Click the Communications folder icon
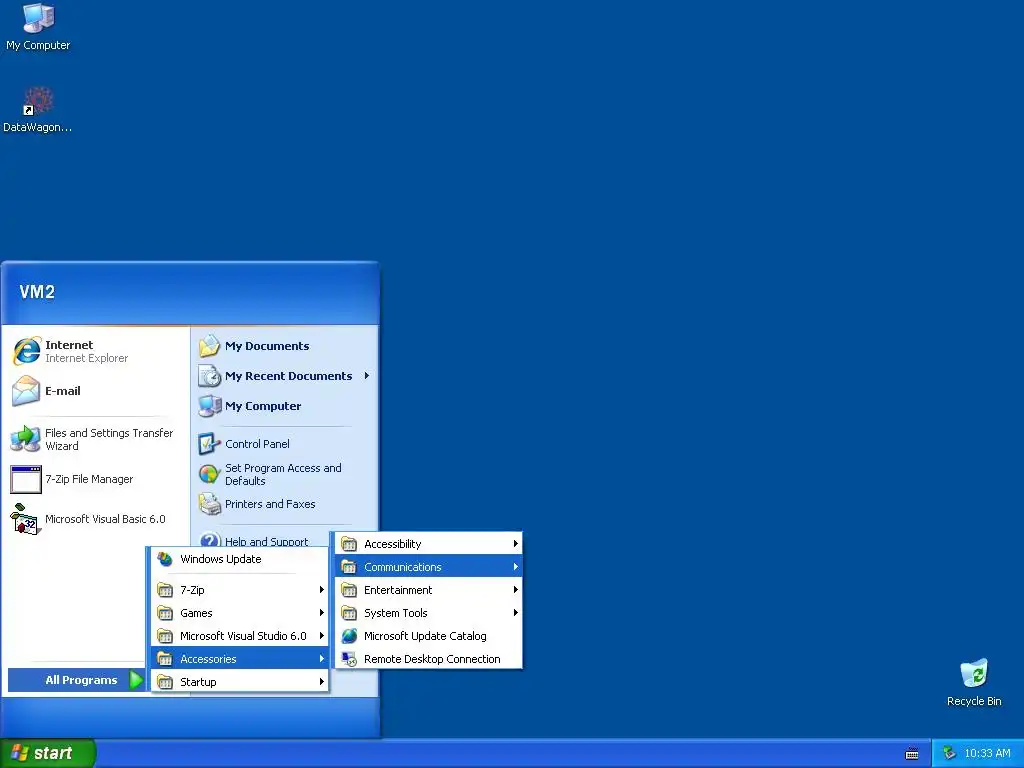This screenshot has height=768, width=1024. coord(349,567)
